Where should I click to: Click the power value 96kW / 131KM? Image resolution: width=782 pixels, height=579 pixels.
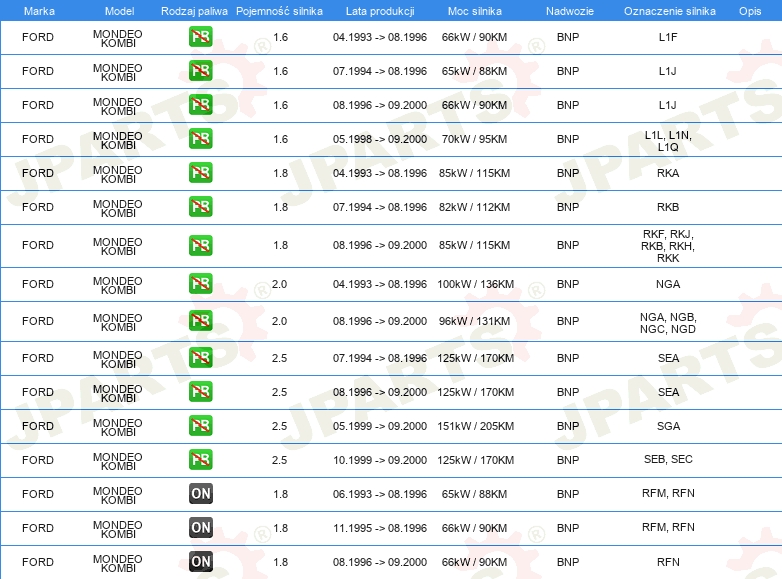point(474,321)
